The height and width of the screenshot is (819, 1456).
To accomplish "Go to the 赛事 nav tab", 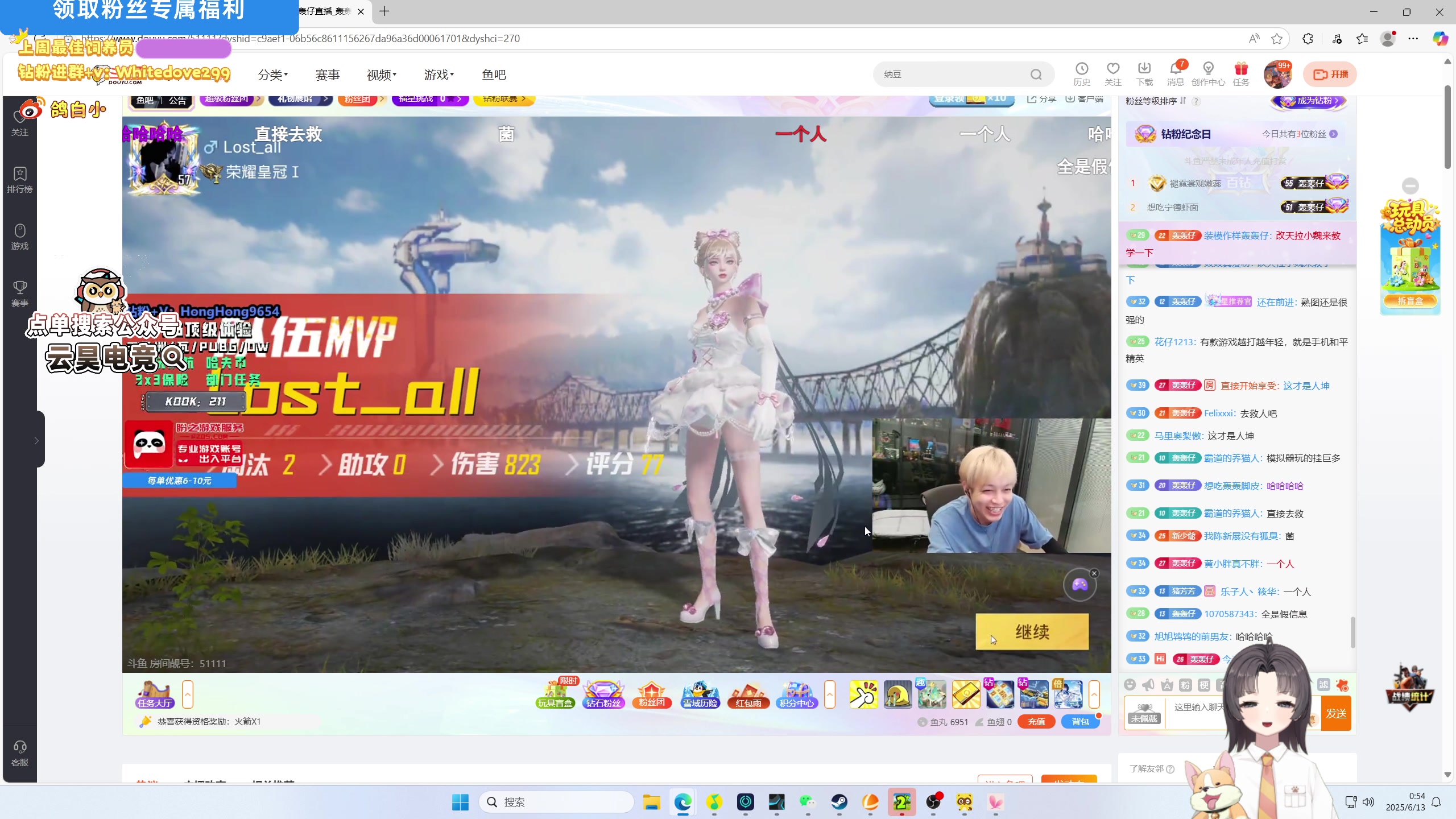I will click(x=328, y=75).
